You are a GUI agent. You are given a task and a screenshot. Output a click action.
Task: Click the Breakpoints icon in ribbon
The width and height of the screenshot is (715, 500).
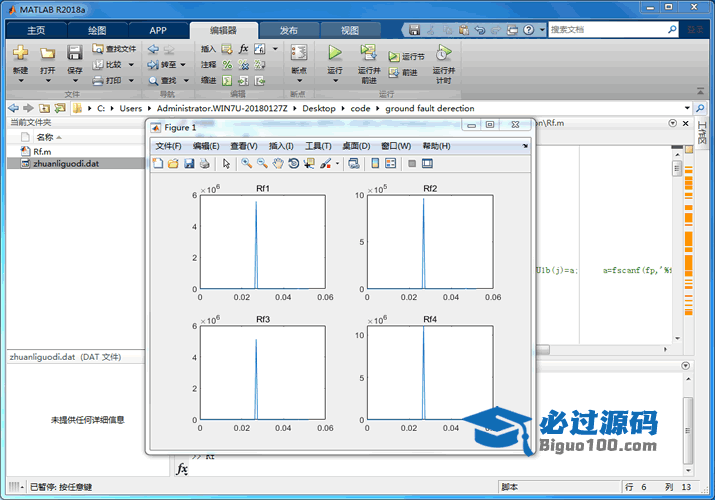[299, 52]
